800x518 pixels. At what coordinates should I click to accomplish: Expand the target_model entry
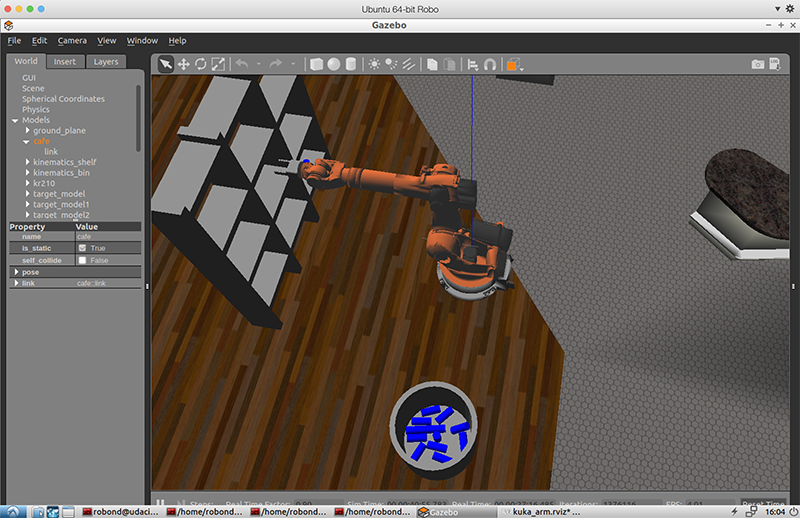(x=28, y=194)
